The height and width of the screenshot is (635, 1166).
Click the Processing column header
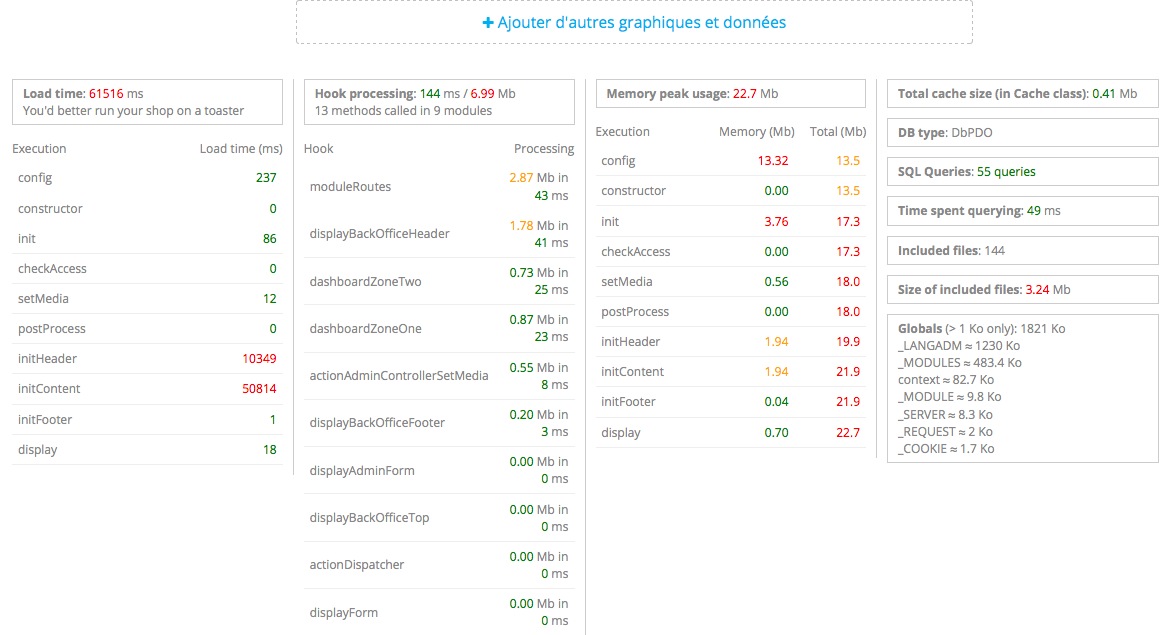[x=544, y=149]
